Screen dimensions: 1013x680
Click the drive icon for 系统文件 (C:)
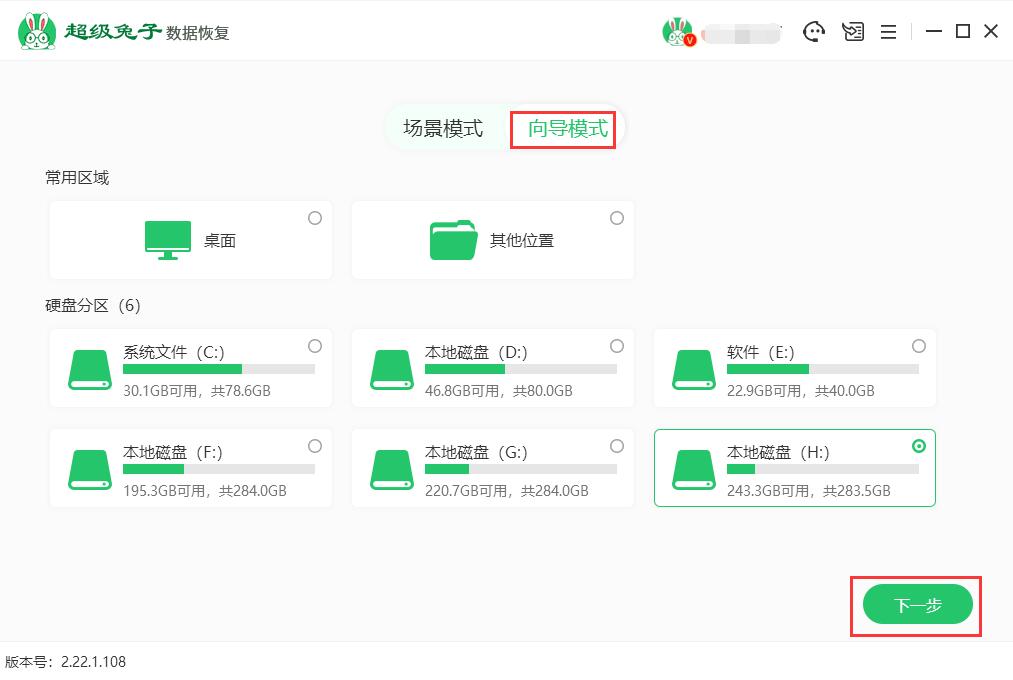click(89, 368)
